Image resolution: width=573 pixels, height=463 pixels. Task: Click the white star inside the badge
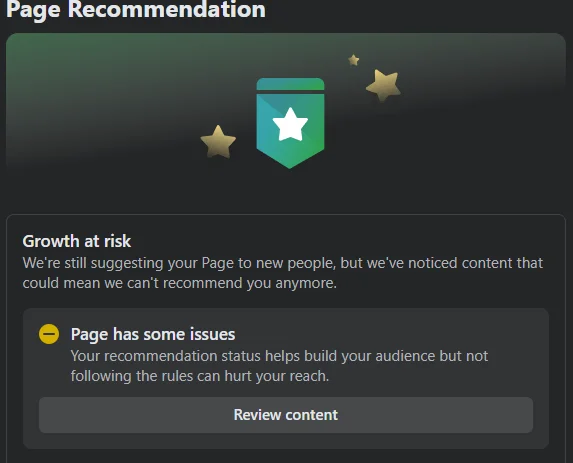[291, 125]
